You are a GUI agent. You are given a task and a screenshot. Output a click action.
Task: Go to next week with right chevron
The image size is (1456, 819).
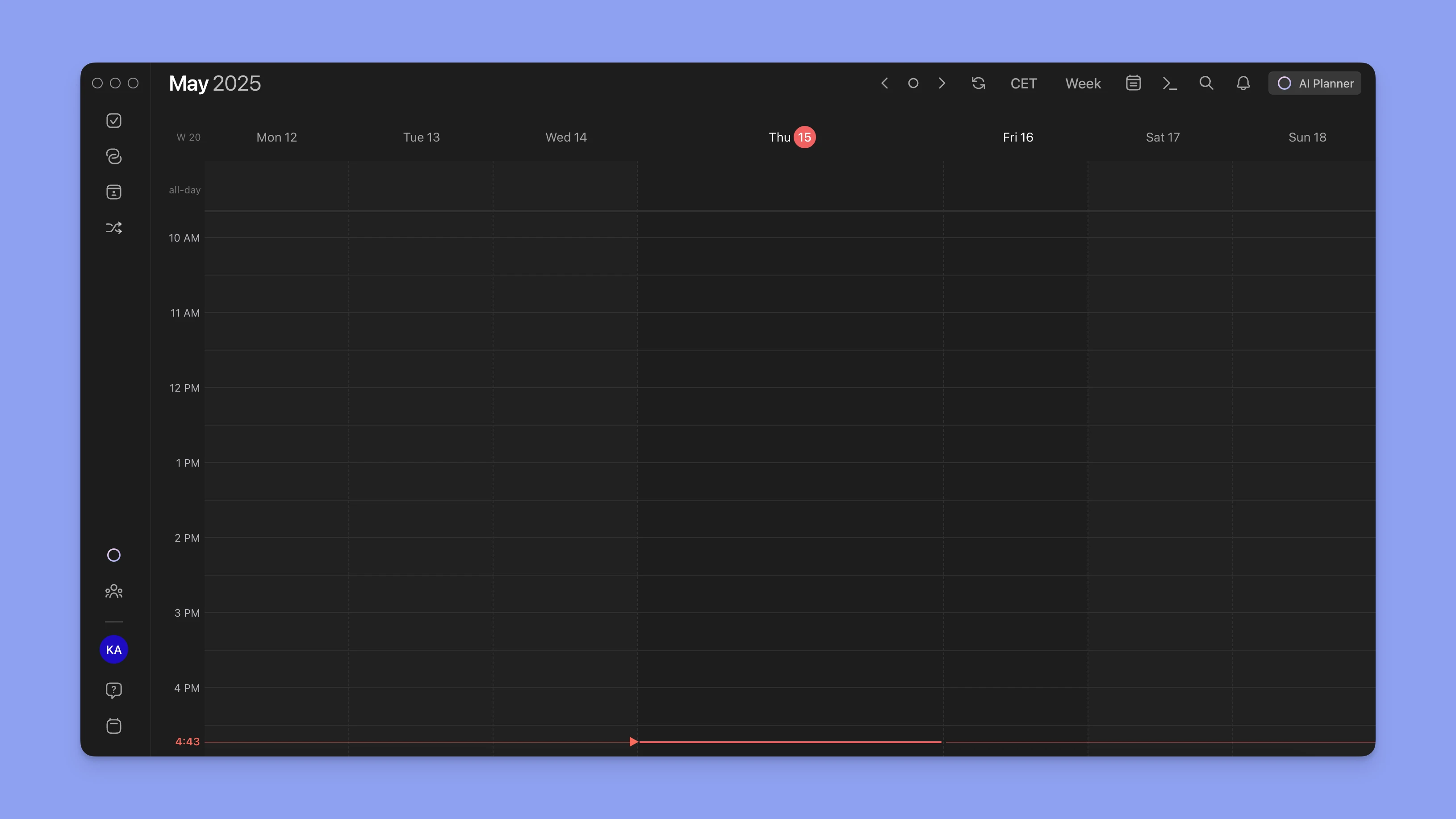click(941, 83)
